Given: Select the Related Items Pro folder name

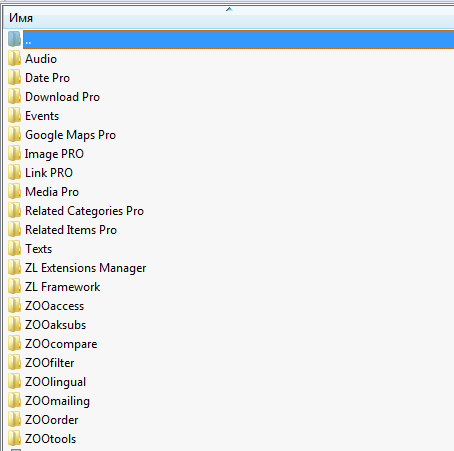Looking at the screenshot, I should 71,230.
